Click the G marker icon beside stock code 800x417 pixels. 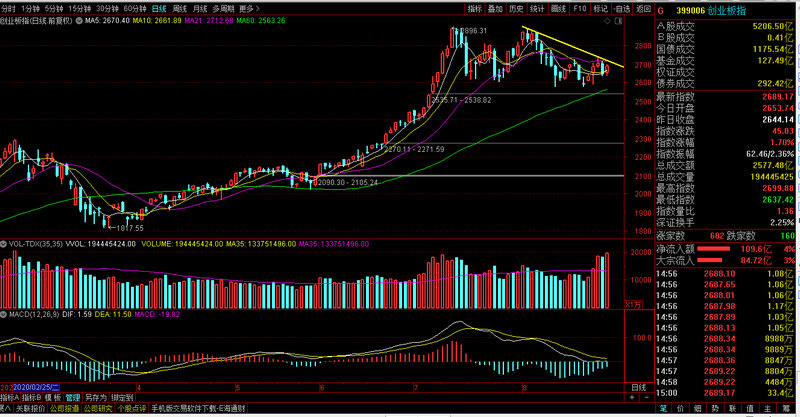pyautogui.click(x=661, y=9)
